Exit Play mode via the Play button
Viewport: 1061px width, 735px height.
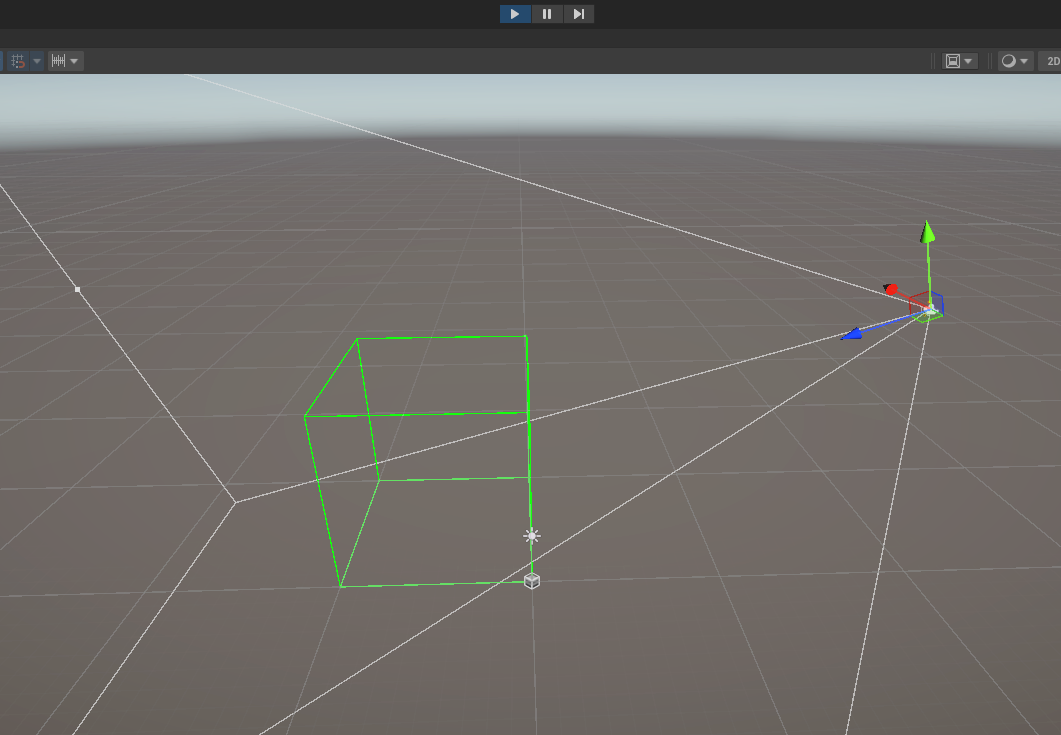pos(514,13)
